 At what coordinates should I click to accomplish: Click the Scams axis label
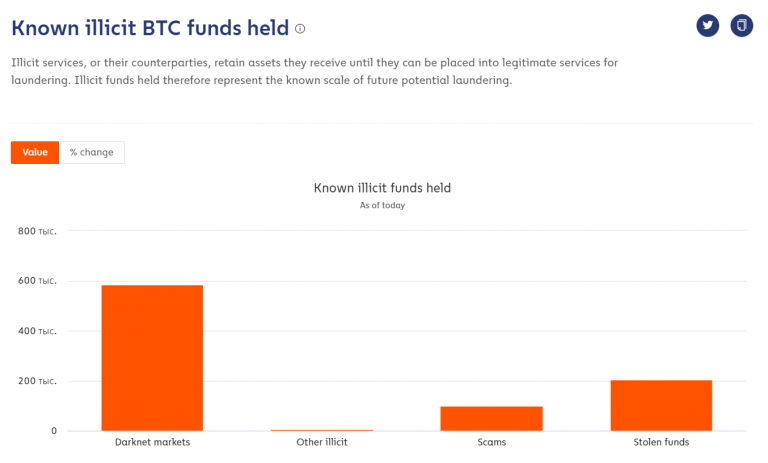click(491, 442)
